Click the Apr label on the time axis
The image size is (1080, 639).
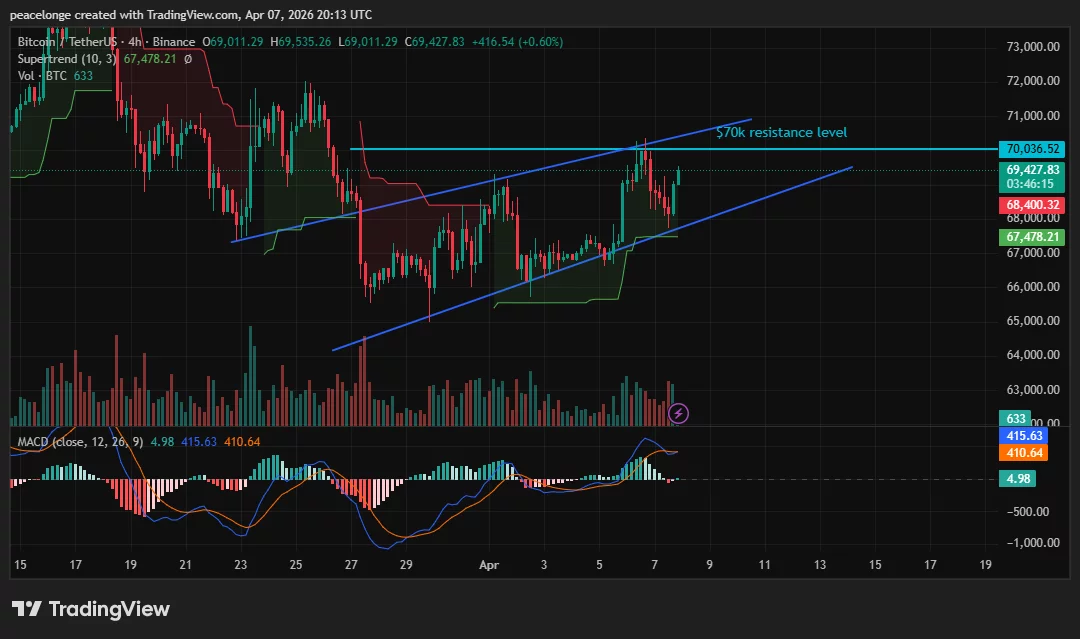pos(488,565)
